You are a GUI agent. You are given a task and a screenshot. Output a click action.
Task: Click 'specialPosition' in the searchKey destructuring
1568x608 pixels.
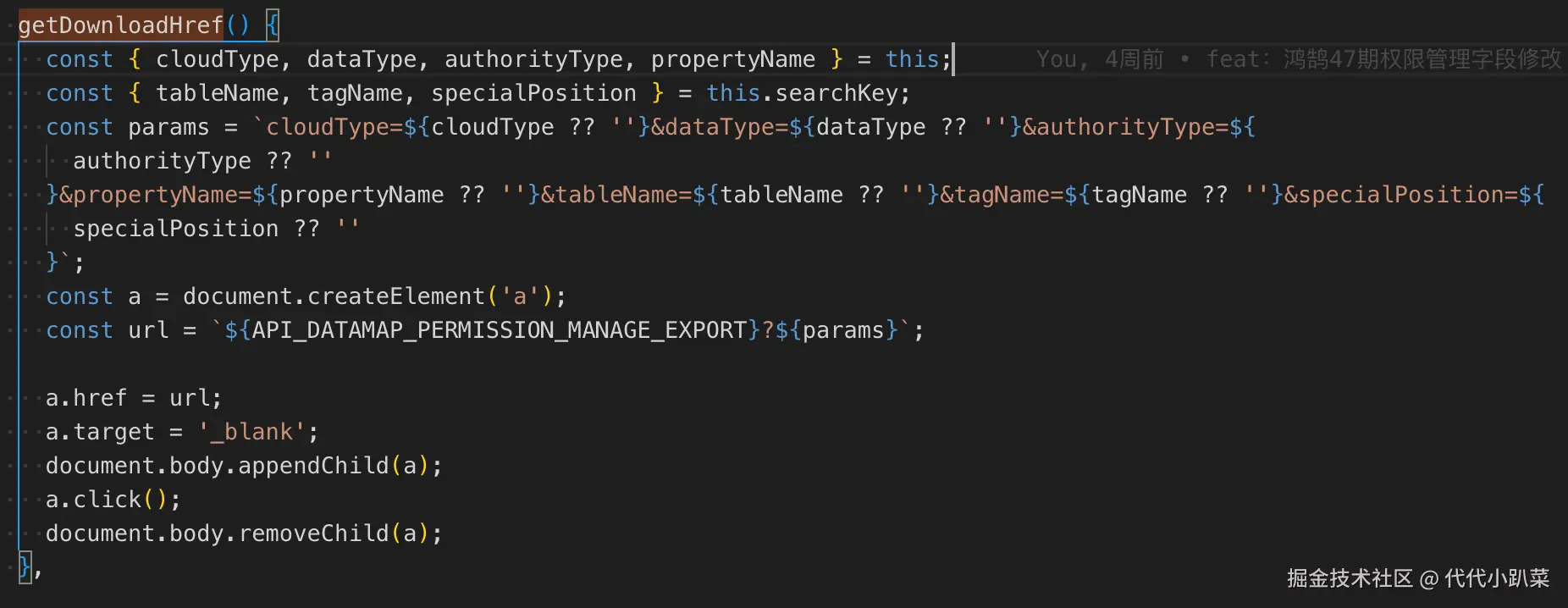coord(533,93)
